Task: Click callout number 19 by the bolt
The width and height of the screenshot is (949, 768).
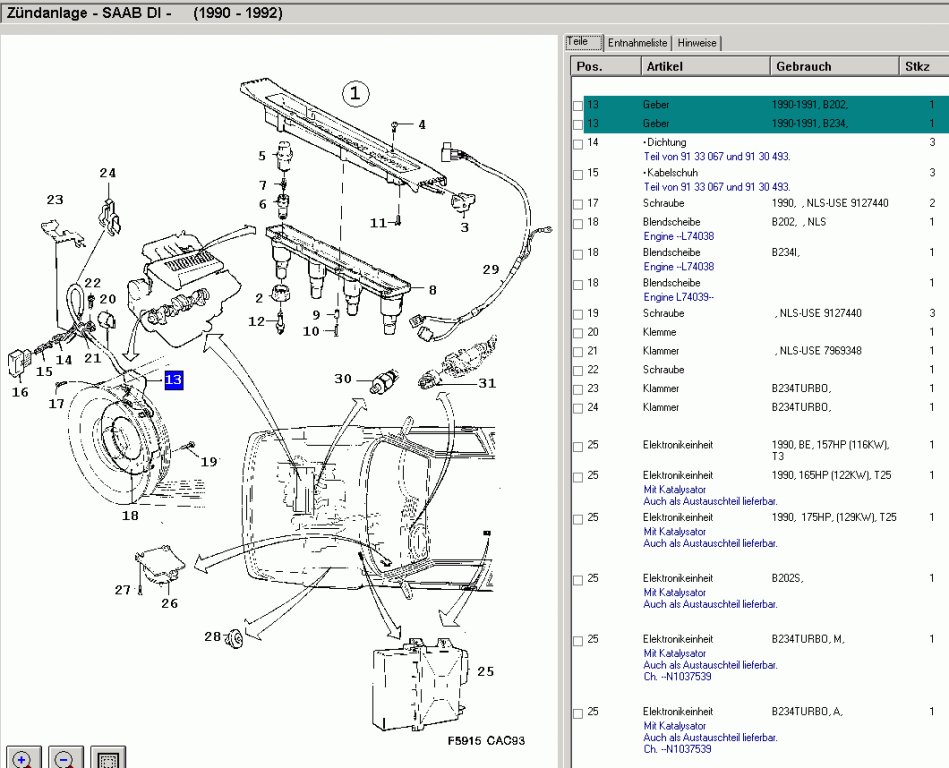Action: 209,462
